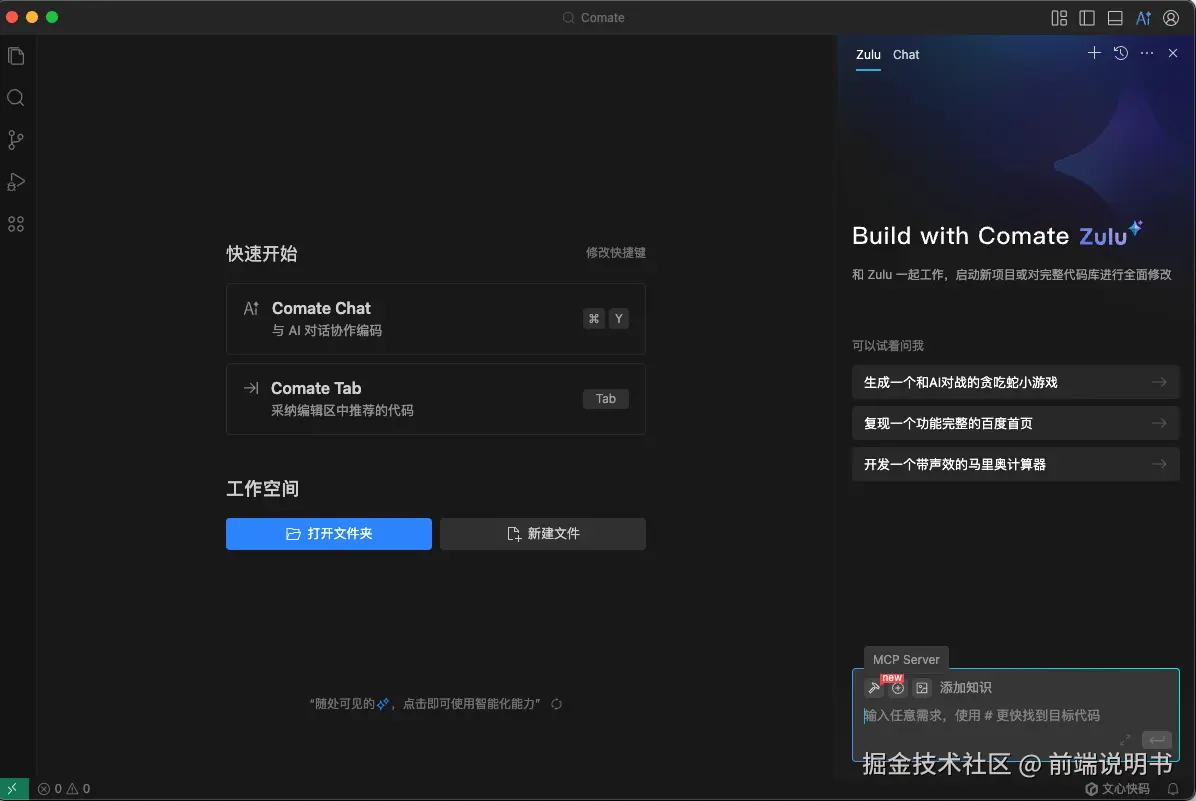Click the 工作空间 heading
Image resolution: width=1196 pixels, height=801 pixels.
coord(262,489)
